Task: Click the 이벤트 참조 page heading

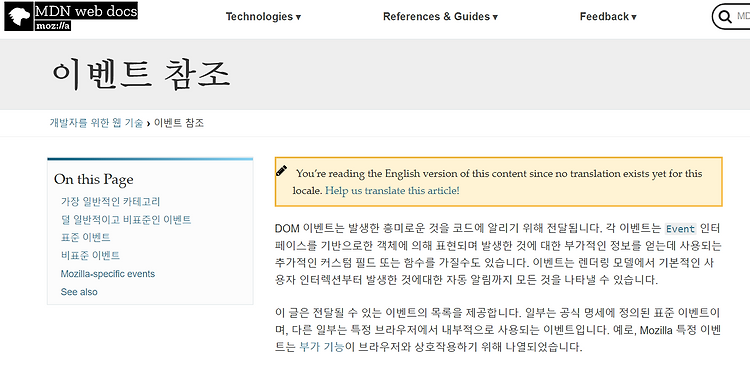Action: pos(141,75)
